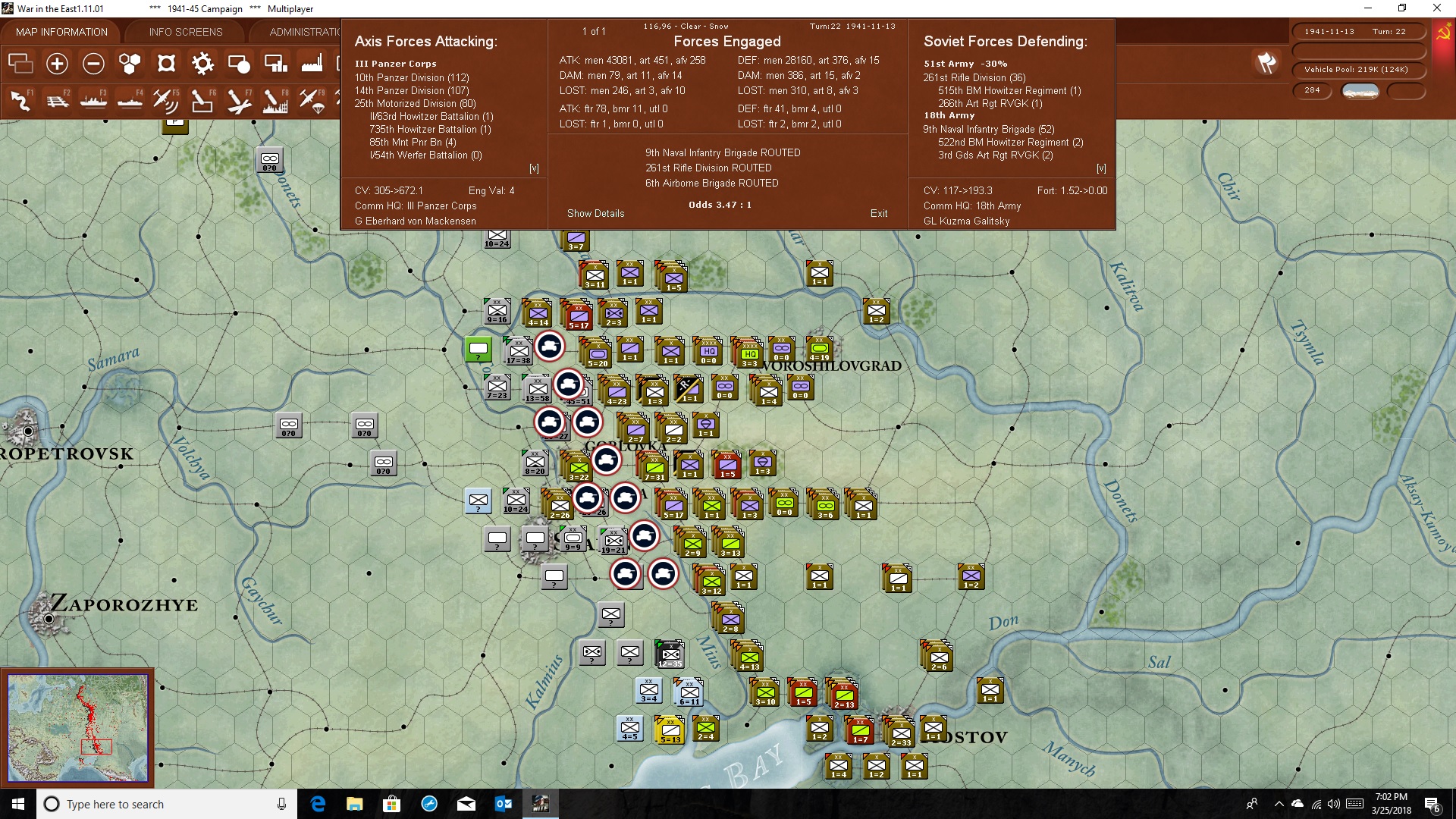Select F9 air transport mode
This screenshot has width=1456, height=819.
click(x=312, y=100)
